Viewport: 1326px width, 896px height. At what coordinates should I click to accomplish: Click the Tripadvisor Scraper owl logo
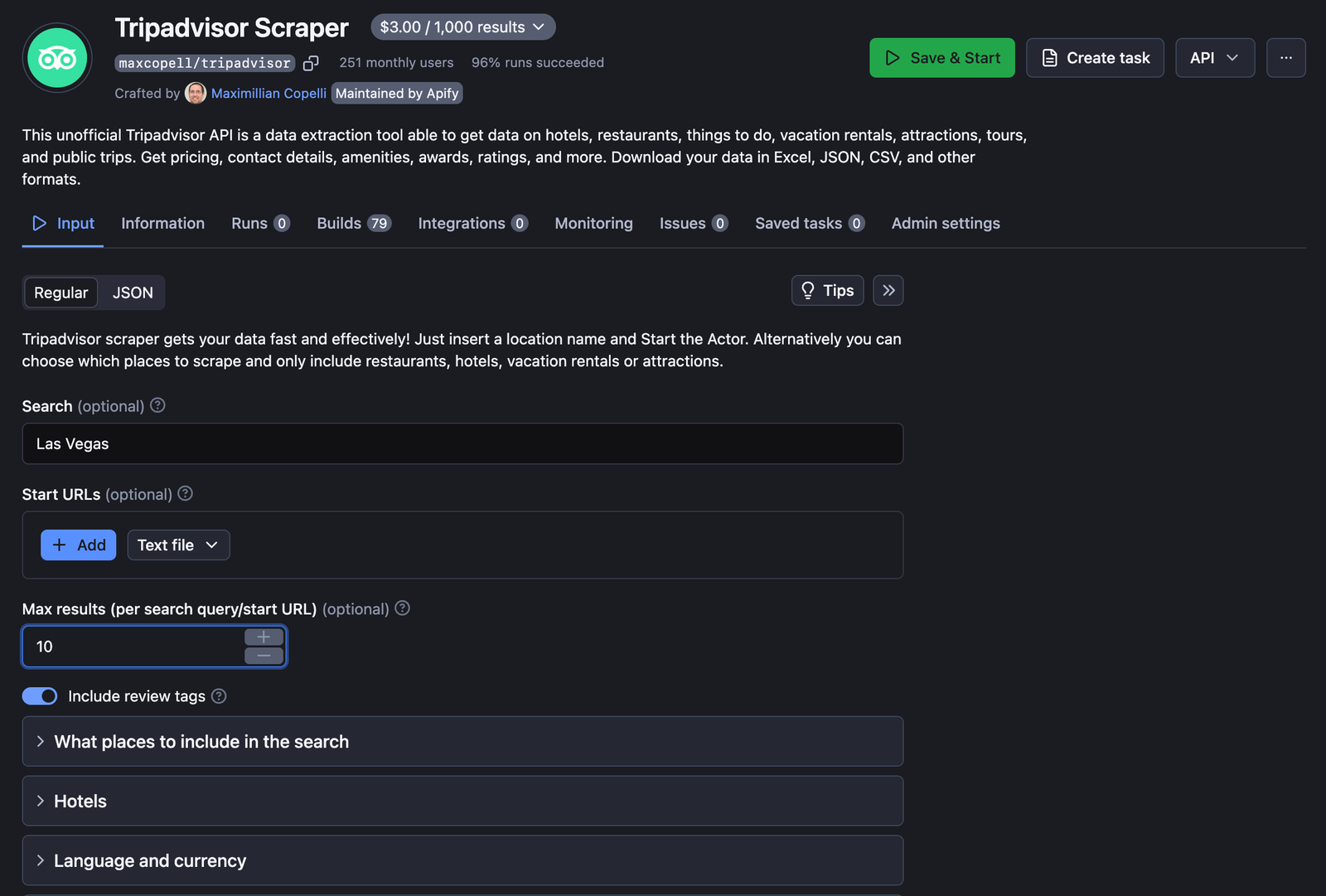56,57
